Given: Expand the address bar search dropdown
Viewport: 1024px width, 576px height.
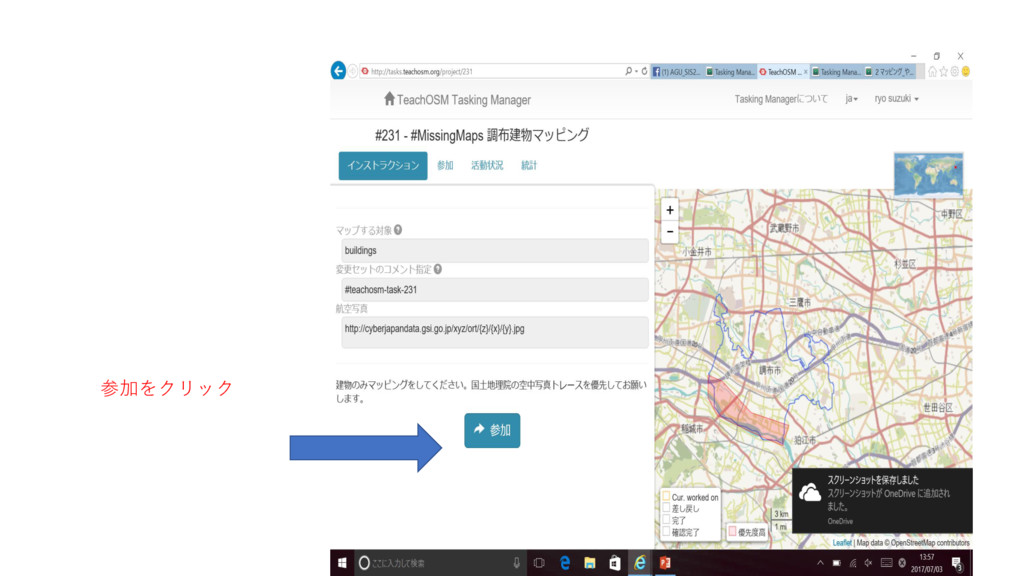Looking at the screenshot, I should point(630,72).
